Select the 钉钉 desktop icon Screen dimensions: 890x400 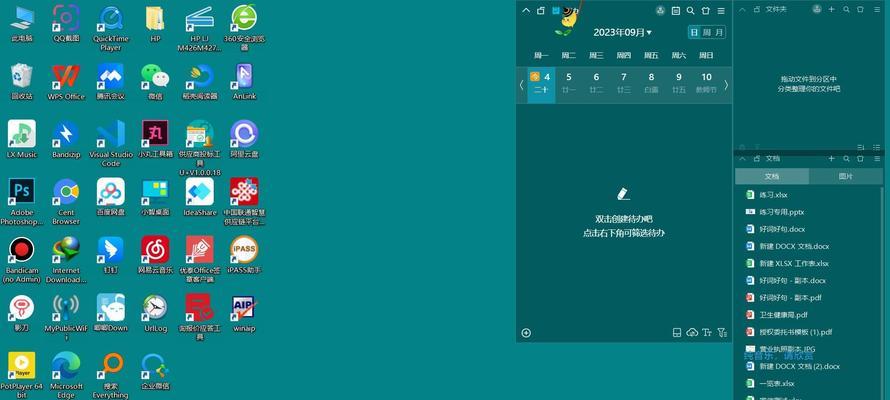(x=111, y=255)
